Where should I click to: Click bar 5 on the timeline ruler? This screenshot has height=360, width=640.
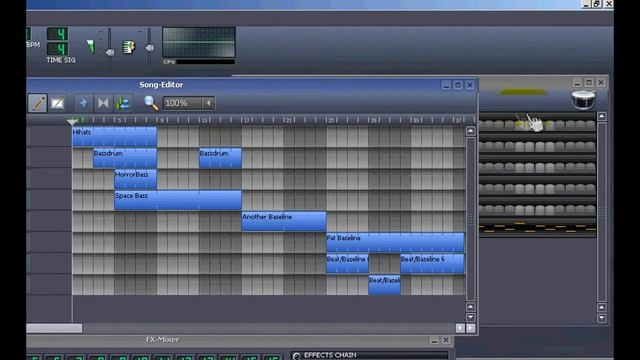[x=119, y=120]
